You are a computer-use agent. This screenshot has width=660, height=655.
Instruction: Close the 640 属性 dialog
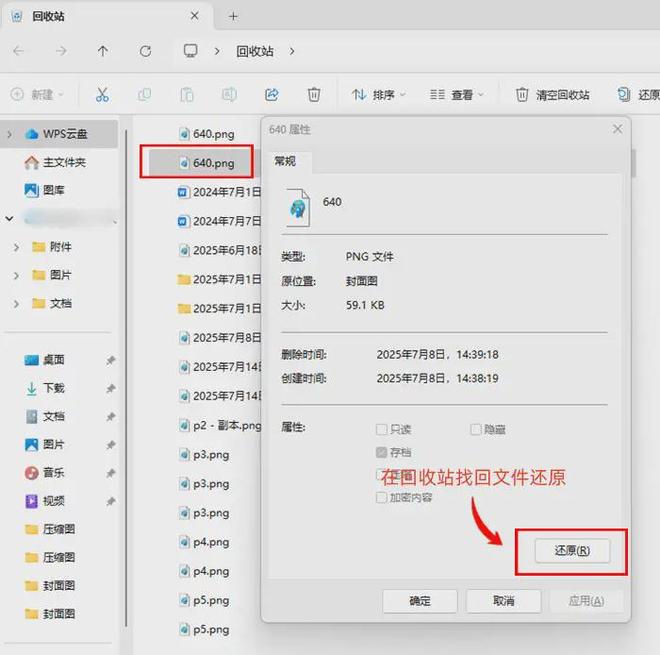tap(617, 129)
